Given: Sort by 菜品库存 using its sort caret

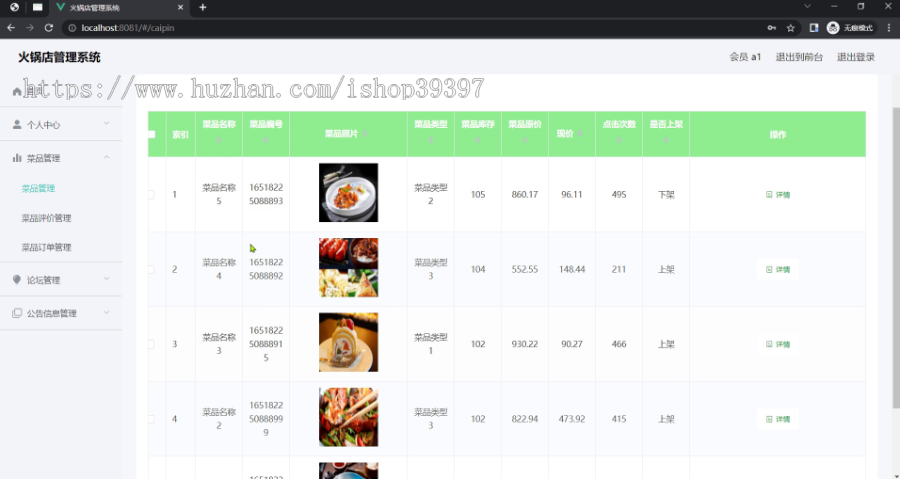Looking at the screenshot, I should pyautogui.click(x=478, y=140).
